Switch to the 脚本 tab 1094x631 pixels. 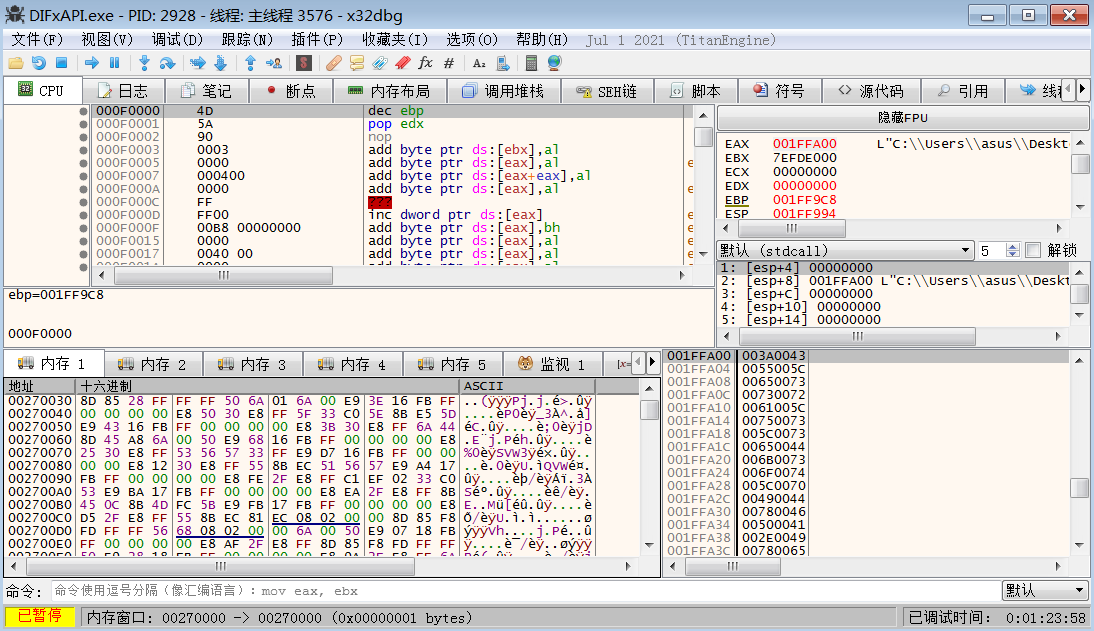tap(696, 91)
